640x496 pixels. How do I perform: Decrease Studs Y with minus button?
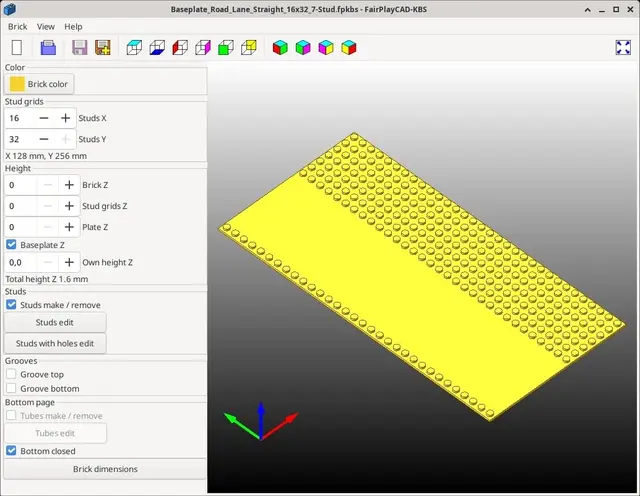coord(44,139)
